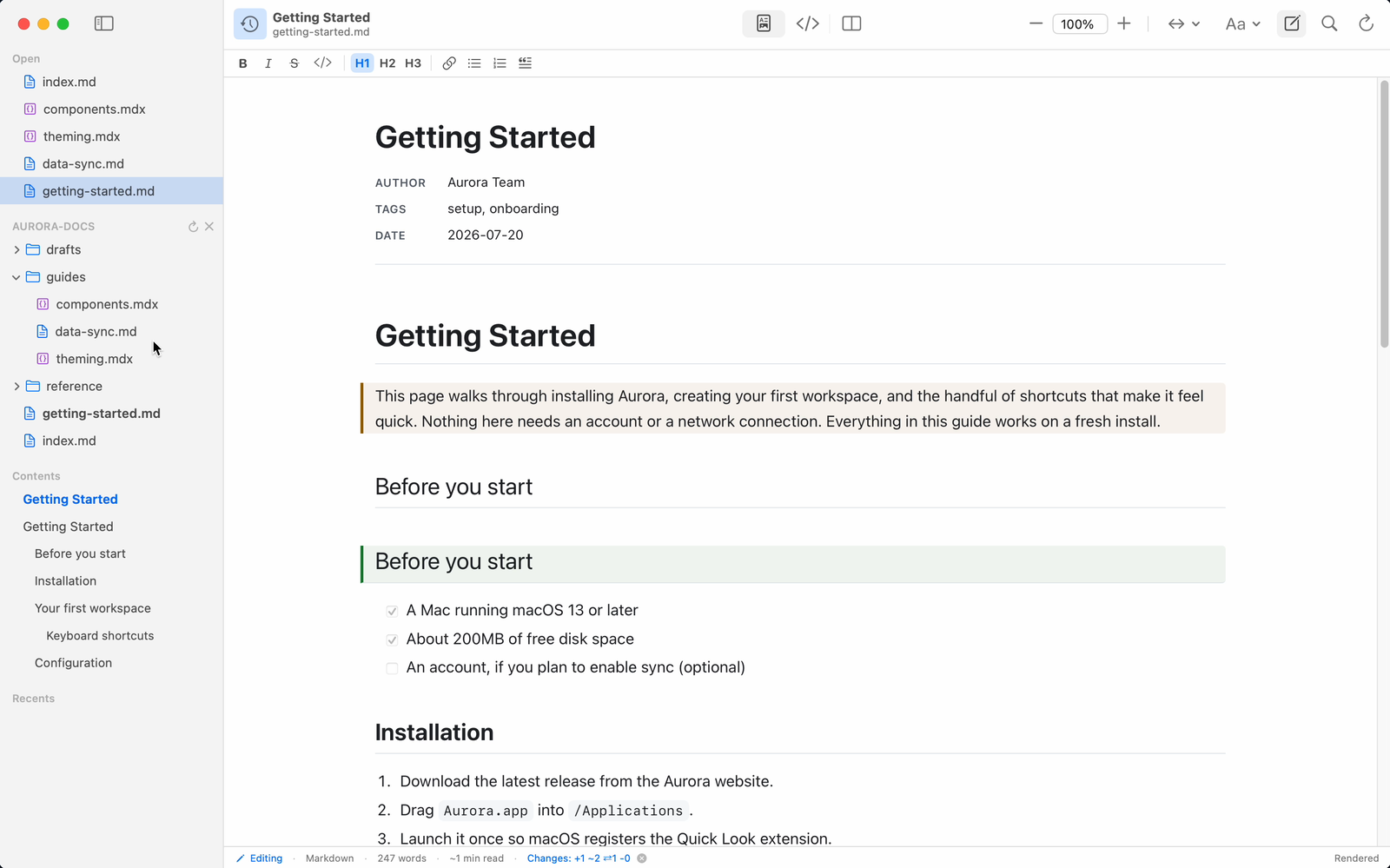Insert a numbered list
The height and width of the screenshot is (868, 1390).
[500, 63]
